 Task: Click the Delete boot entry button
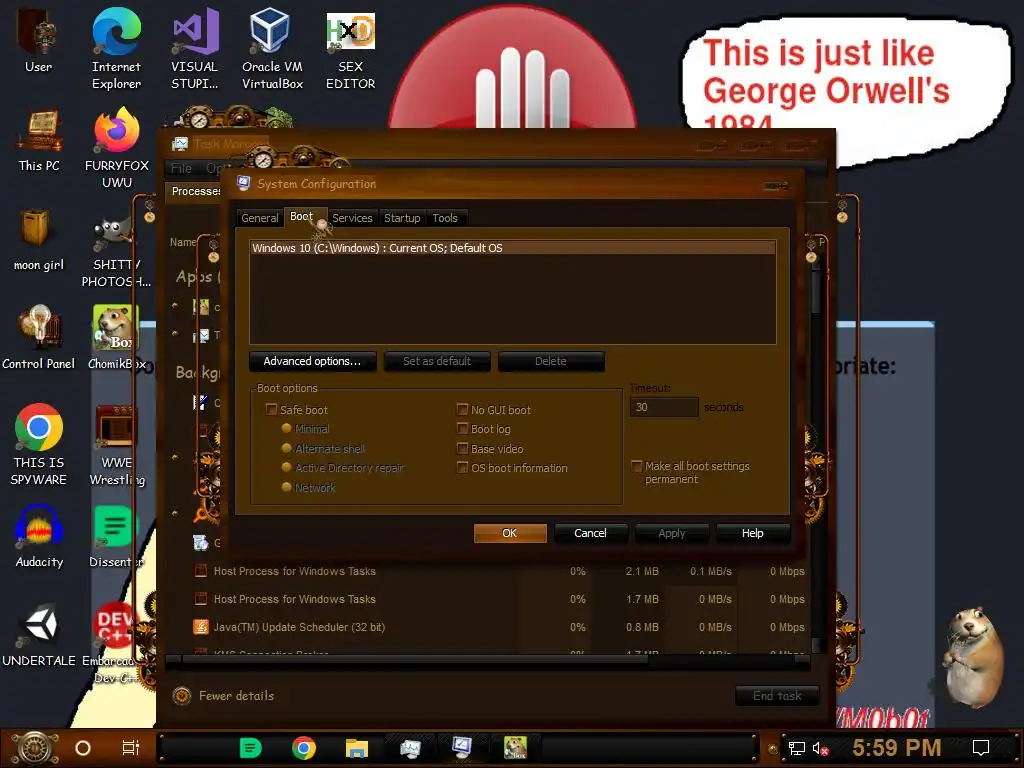551,361
